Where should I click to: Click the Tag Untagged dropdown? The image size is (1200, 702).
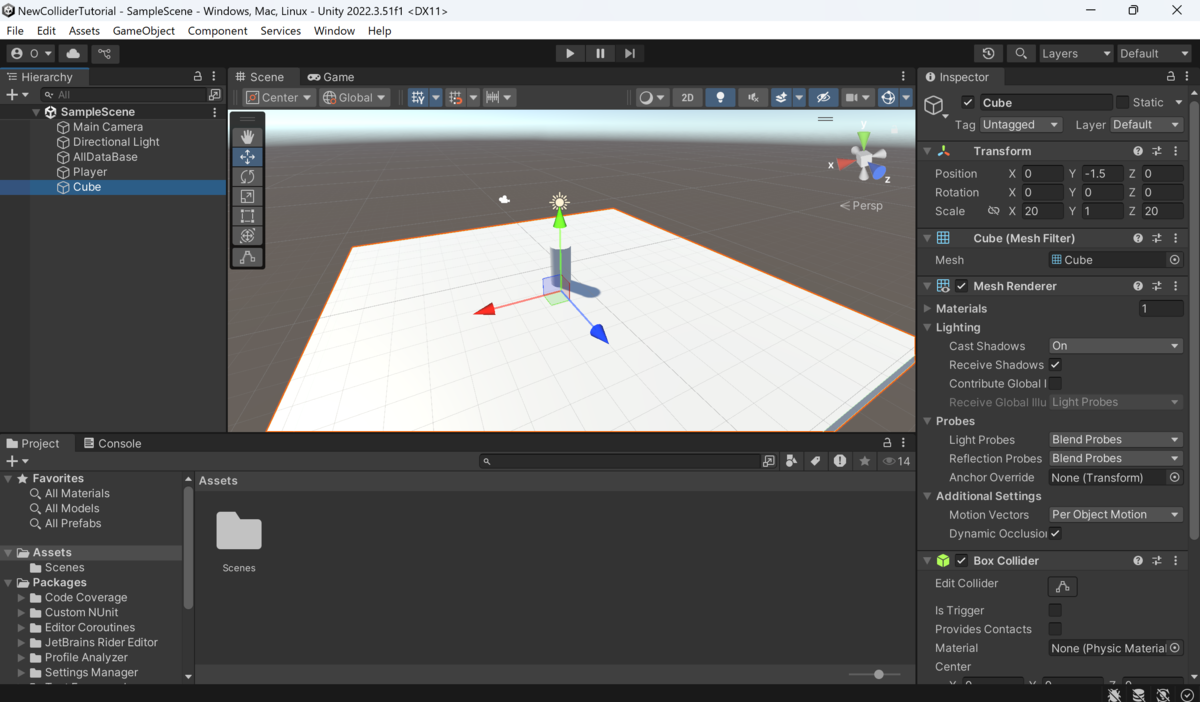pos(1020,125)
